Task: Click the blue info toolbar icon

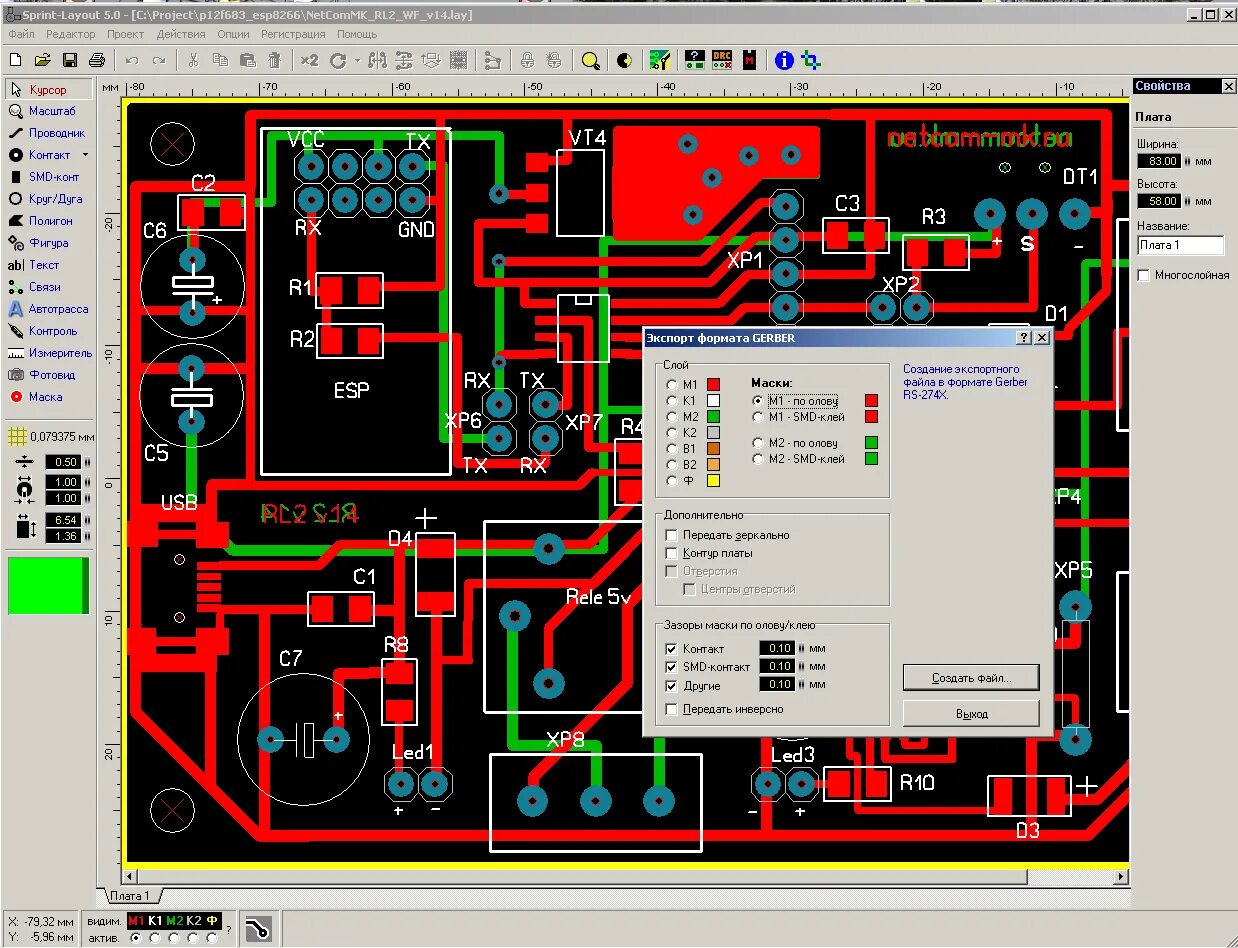Action: (x=785, y=61)
